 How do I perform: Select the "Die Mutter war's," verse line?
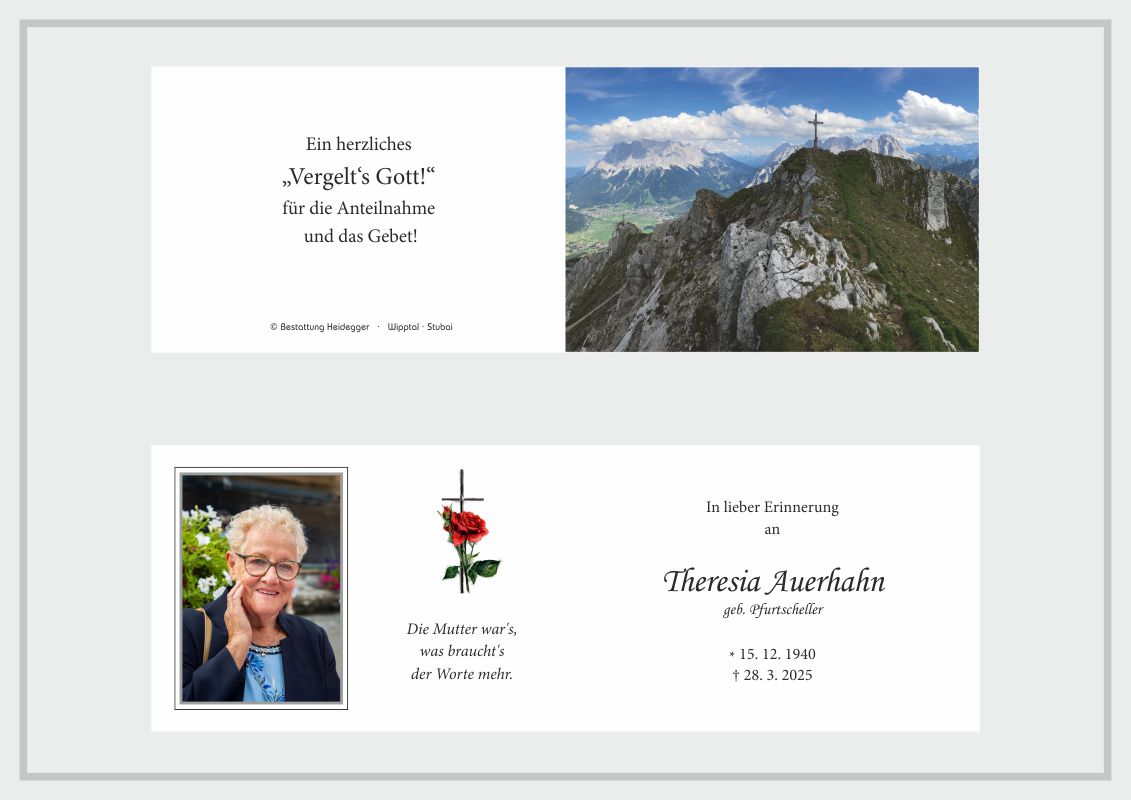click(461, 629)
